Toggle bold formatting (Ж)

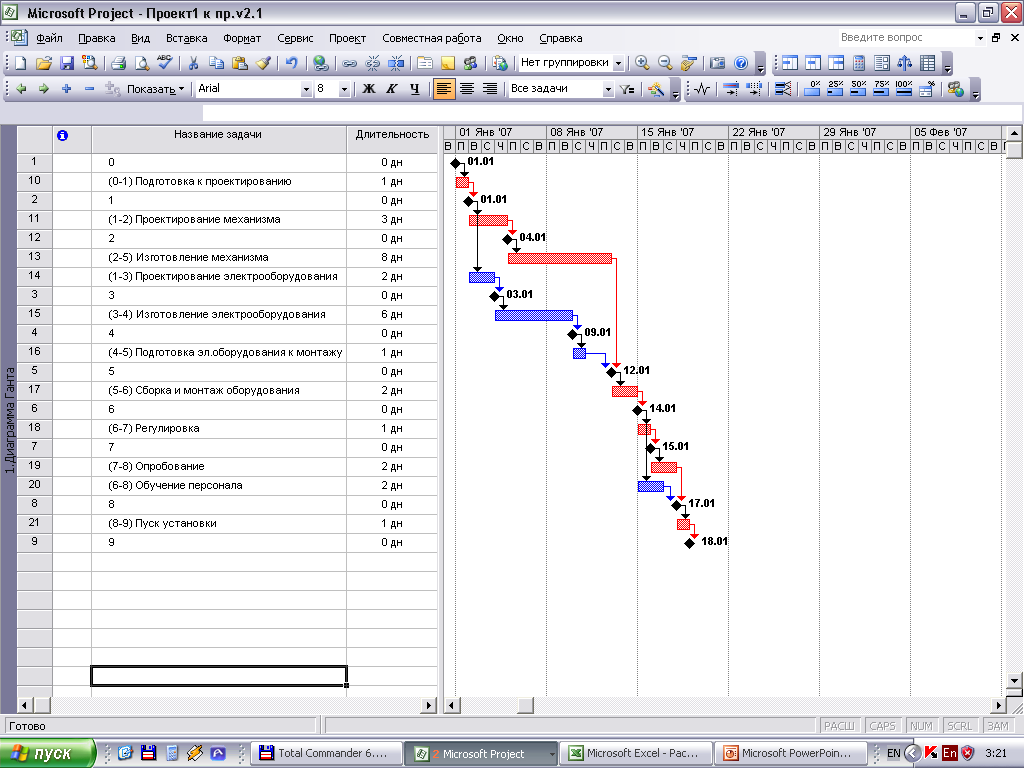point(369,89)
